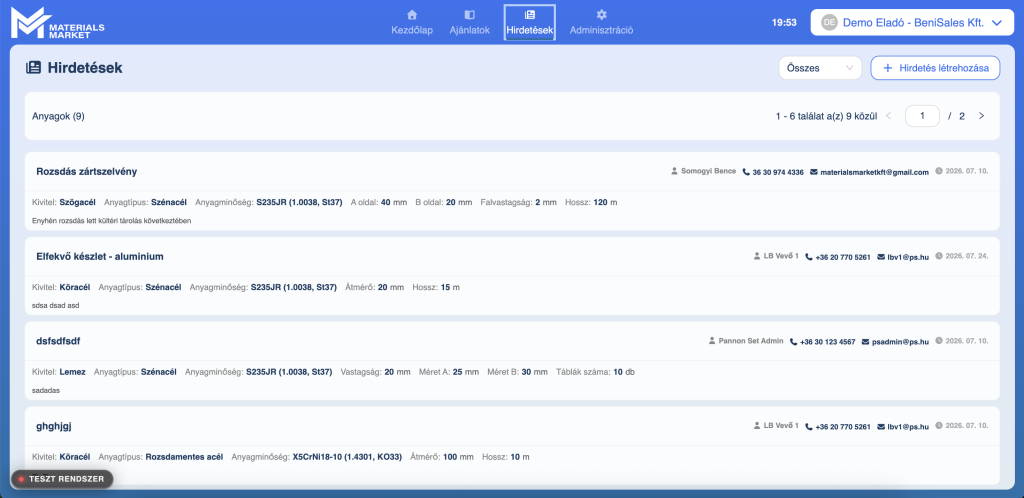Open Adminisztráció gear icon
The height and width of the screenshot is (498, 1024).
601,14
